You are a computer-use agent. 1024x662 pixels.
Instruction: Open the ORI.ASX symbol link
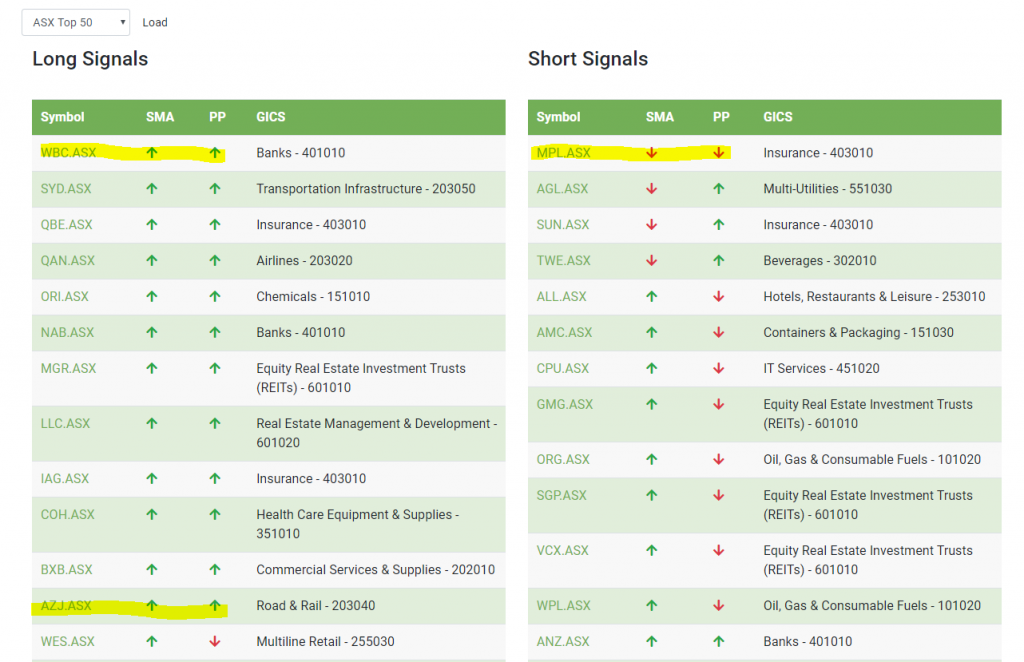(x=65, y=296)
